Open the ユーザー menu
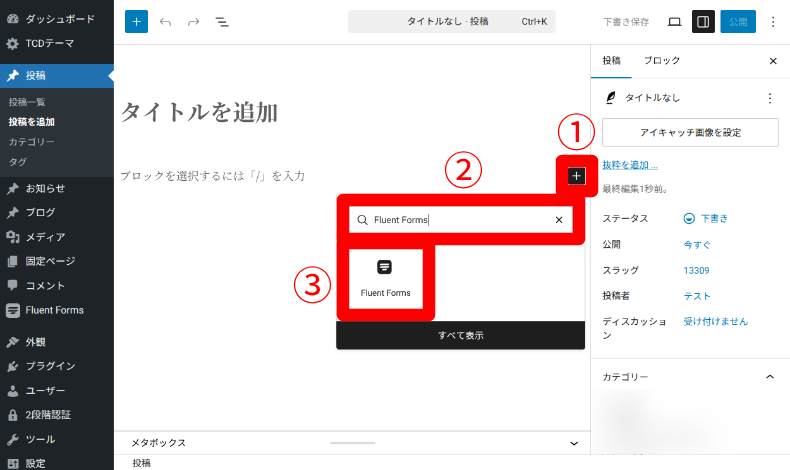The height and width of the screenshot is (470, 790). [x=57, y=390]
